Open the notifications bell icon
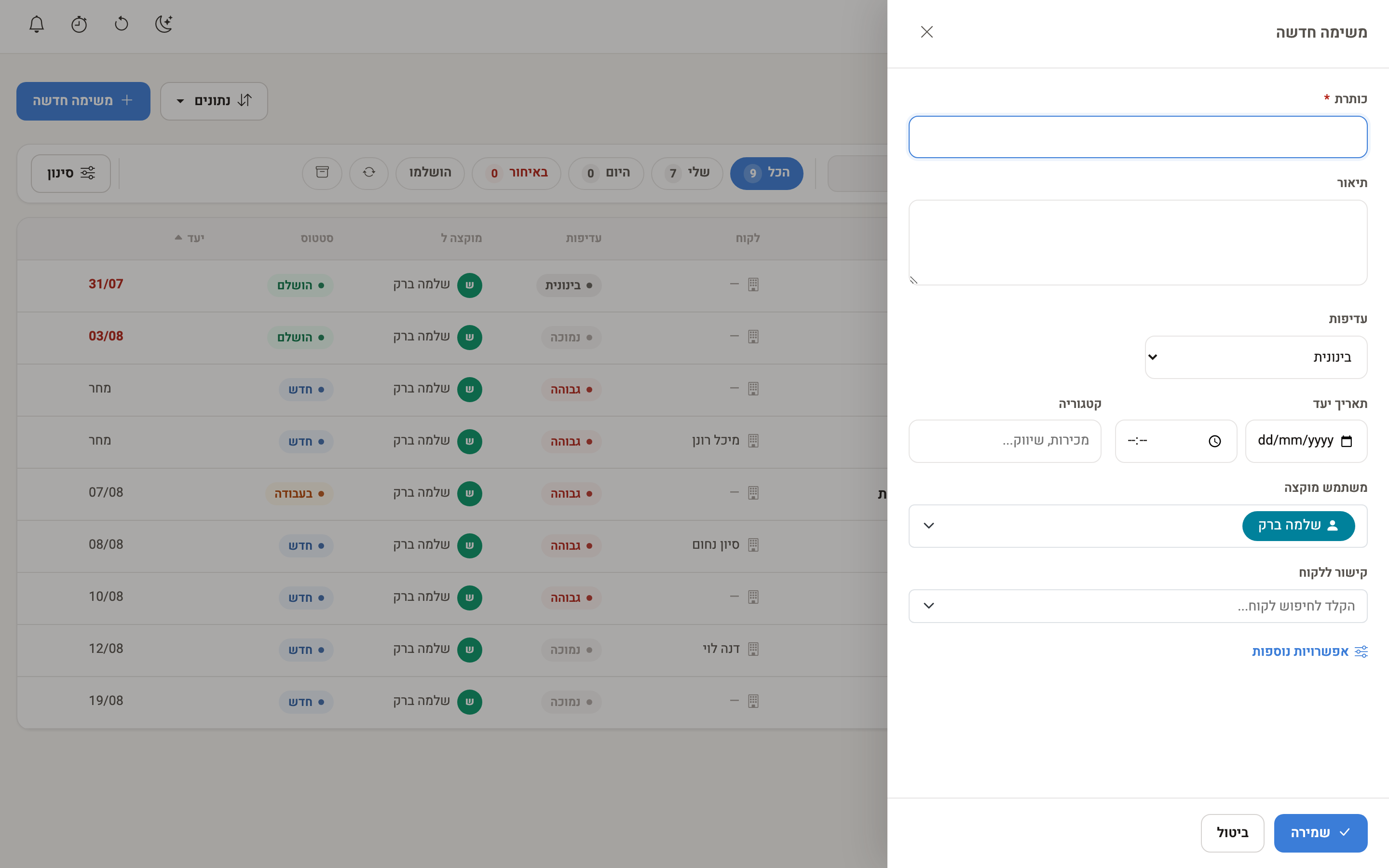Viewport: 1389px width, 868px height. tap(37, 24)
